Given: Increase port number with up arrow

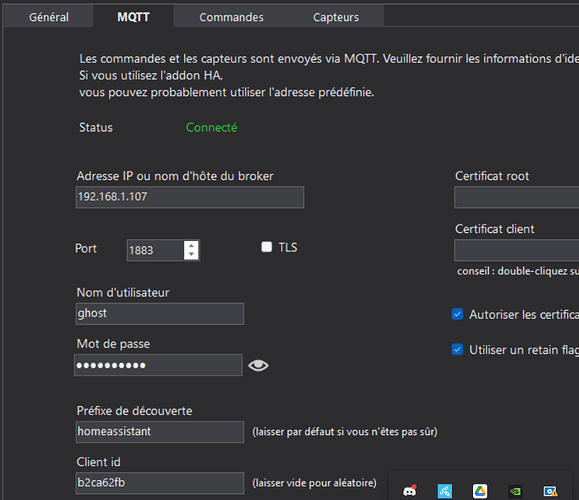Looking at the screenshot, I should [191, 246].
